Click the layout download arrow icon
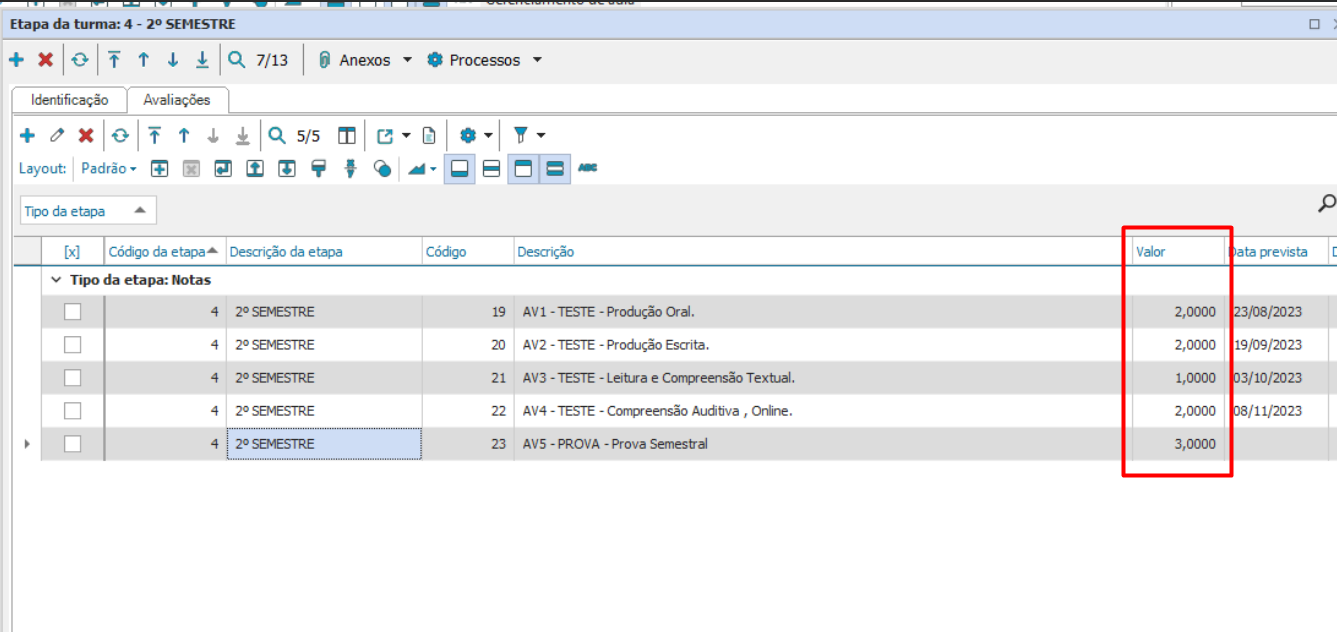The image size is (1337, 632). pyautogui.click(x=287, y=169)
